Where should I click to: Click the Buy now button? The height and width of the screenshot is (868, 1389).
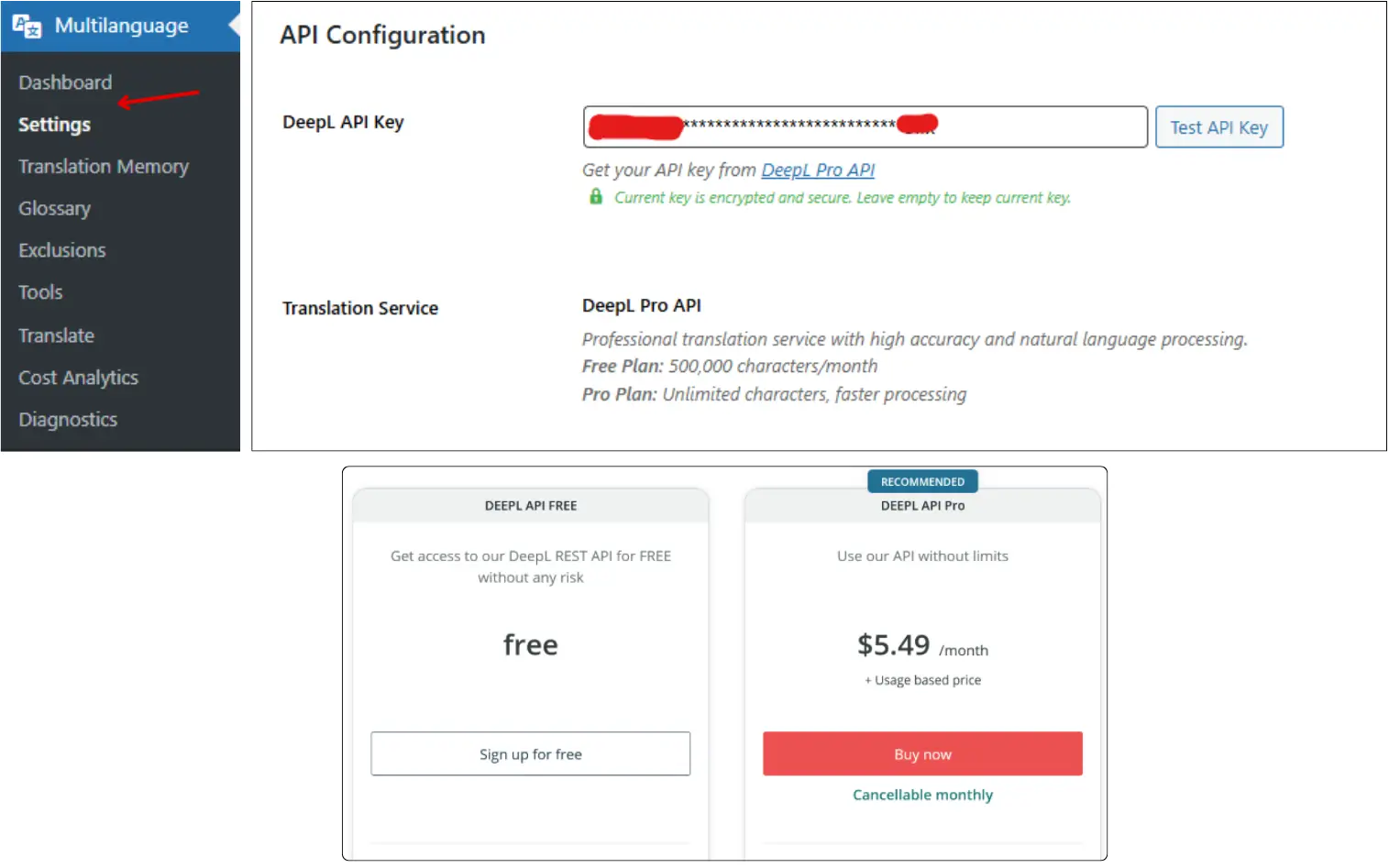coord(922,753)
